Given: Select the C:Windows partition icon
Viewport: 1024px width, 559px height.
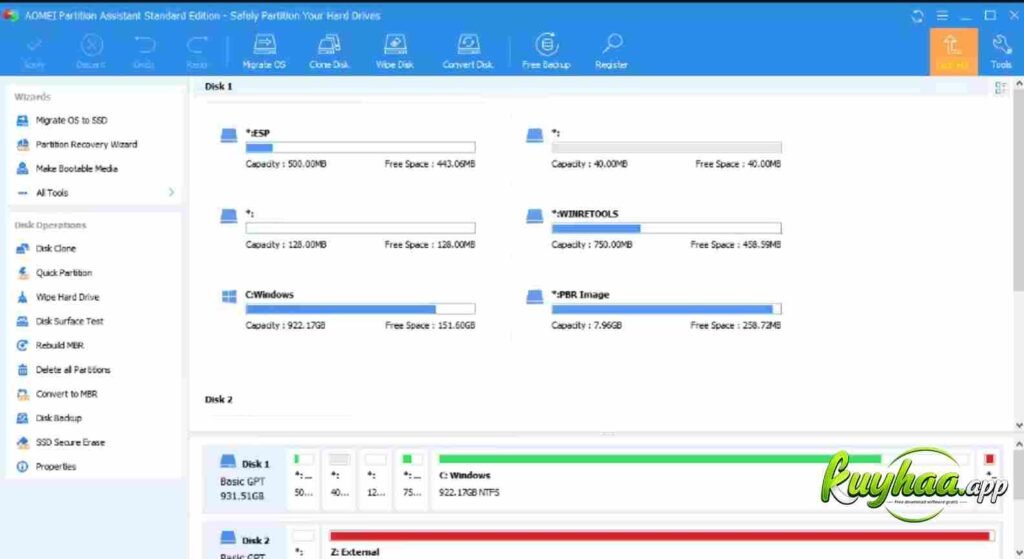Looking at the screenshot, I should click(229, 296).
